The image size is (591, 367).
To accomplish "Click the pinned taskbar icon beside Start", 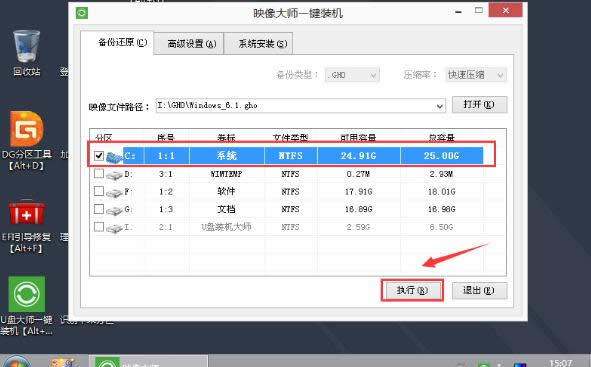I will (63, 362).
